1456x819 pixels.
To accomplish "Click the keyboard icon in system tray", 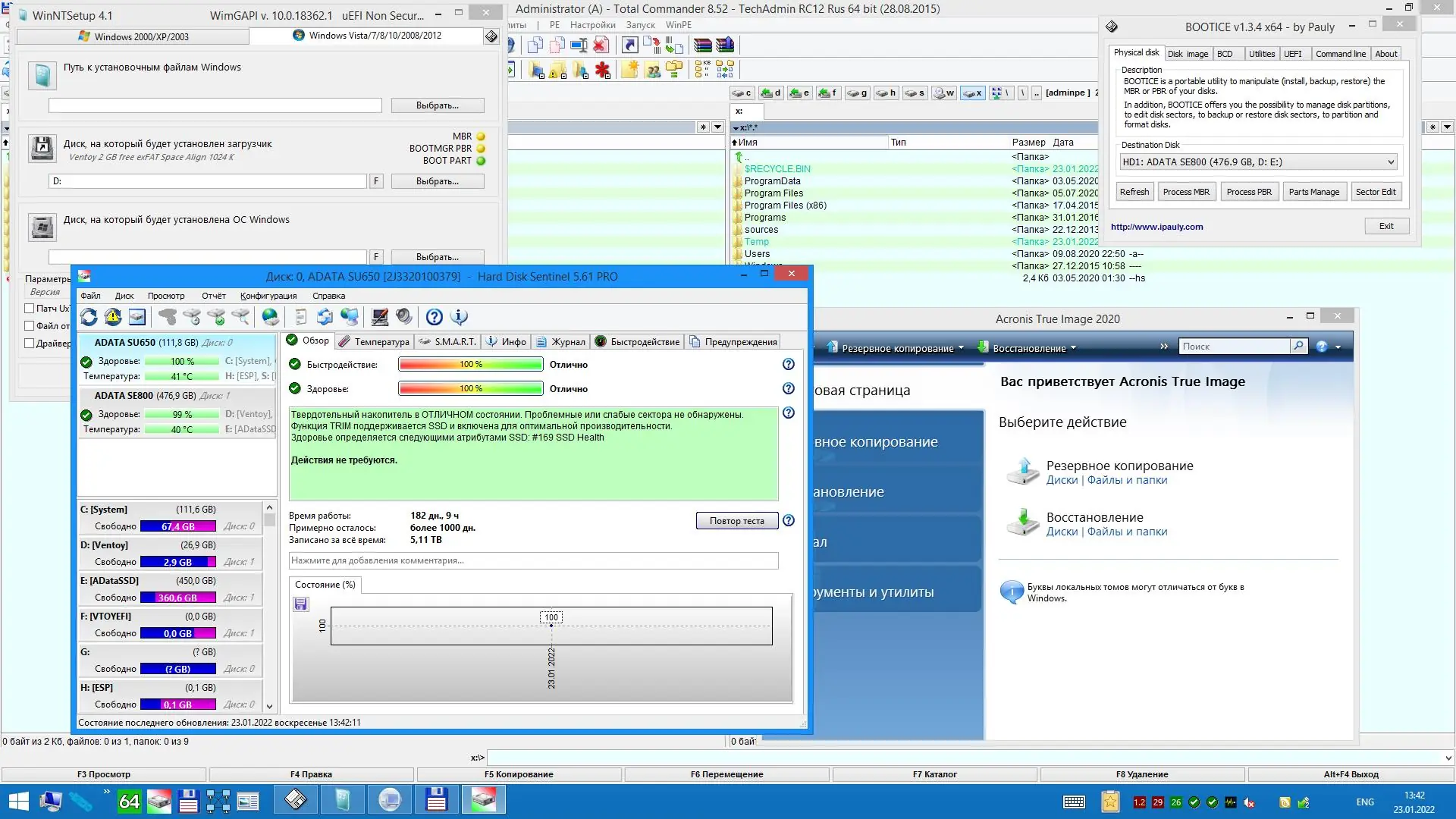I will click(x=1074, y=802).
